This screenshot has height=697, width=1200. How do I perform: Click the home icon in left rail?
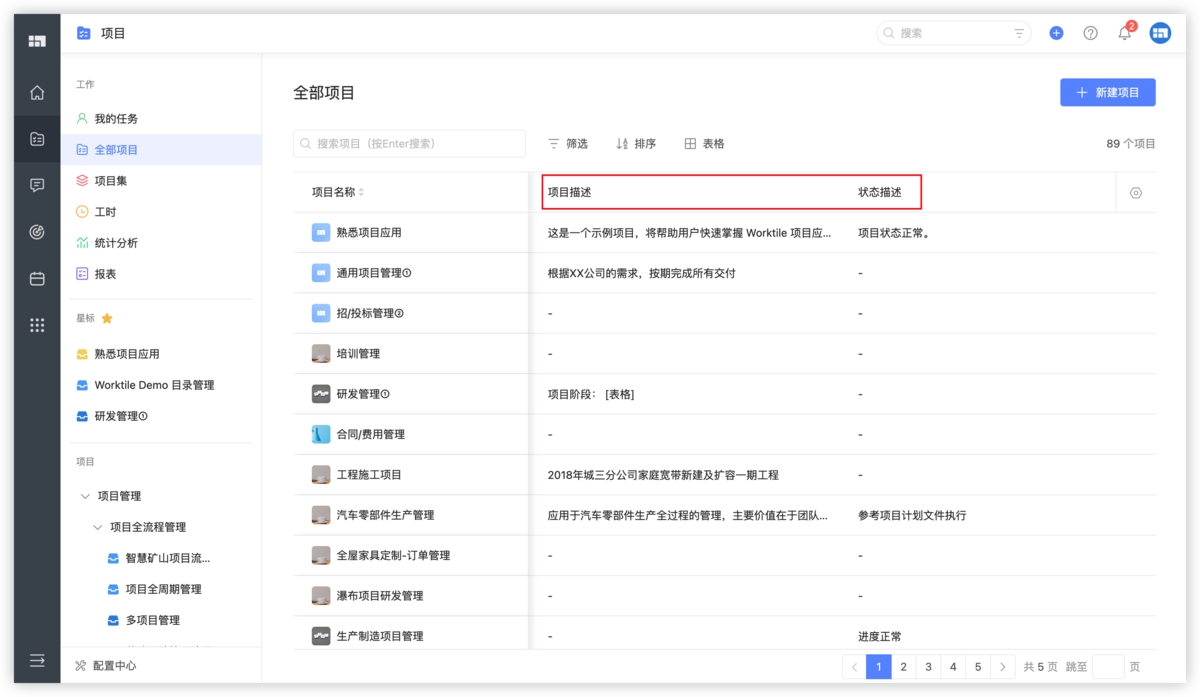(37, 93)
